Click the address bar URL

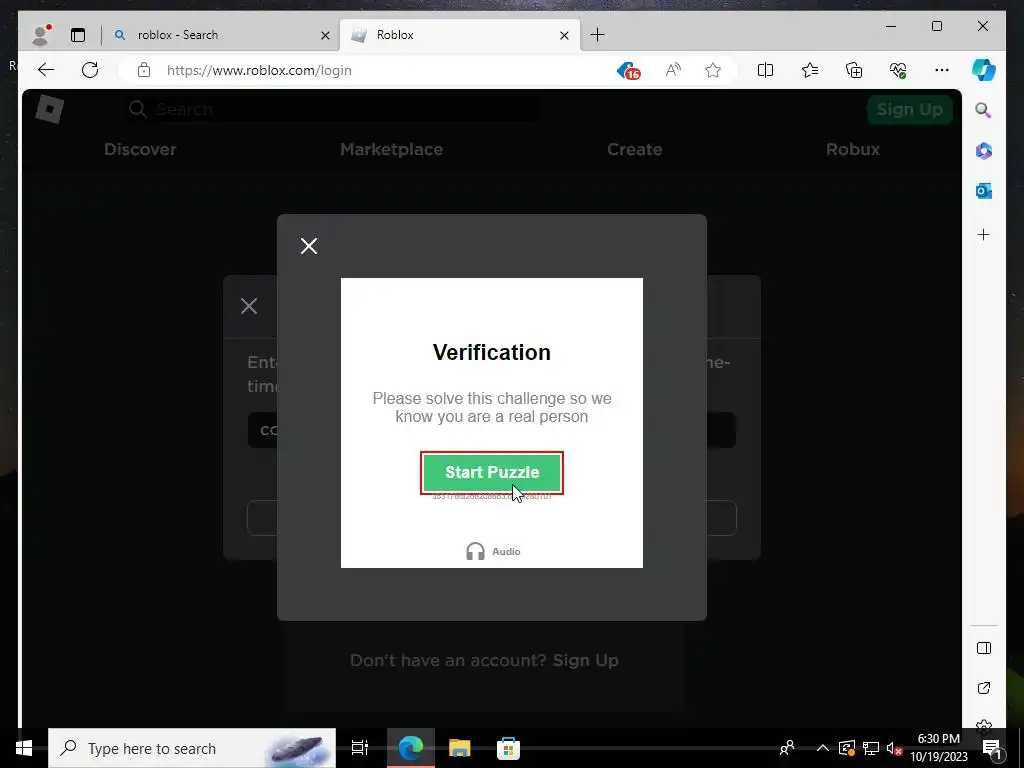259,71
